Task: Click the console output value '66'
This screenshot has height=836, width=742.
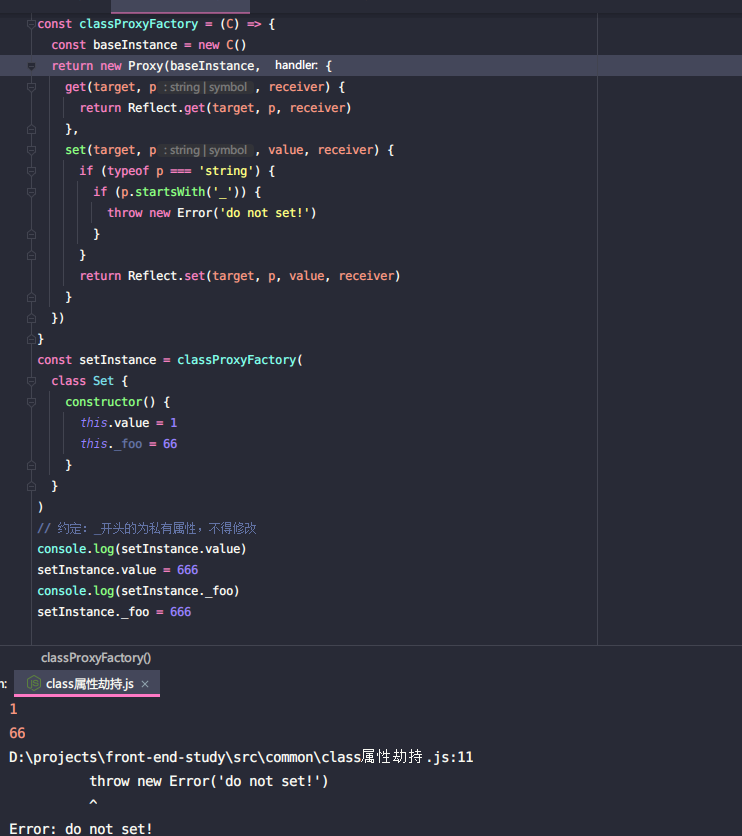Action: [17, 733]
